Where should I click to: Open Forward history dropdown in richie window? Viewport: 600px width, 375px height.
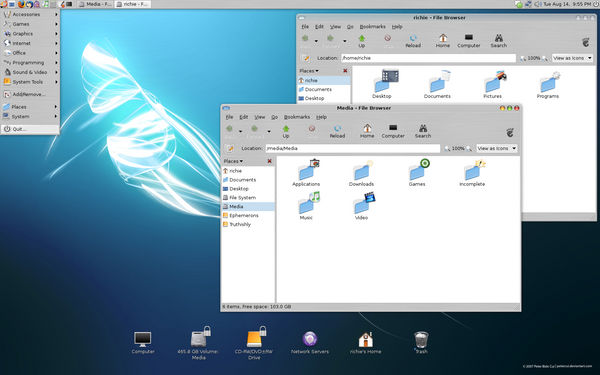coord(345,41)
